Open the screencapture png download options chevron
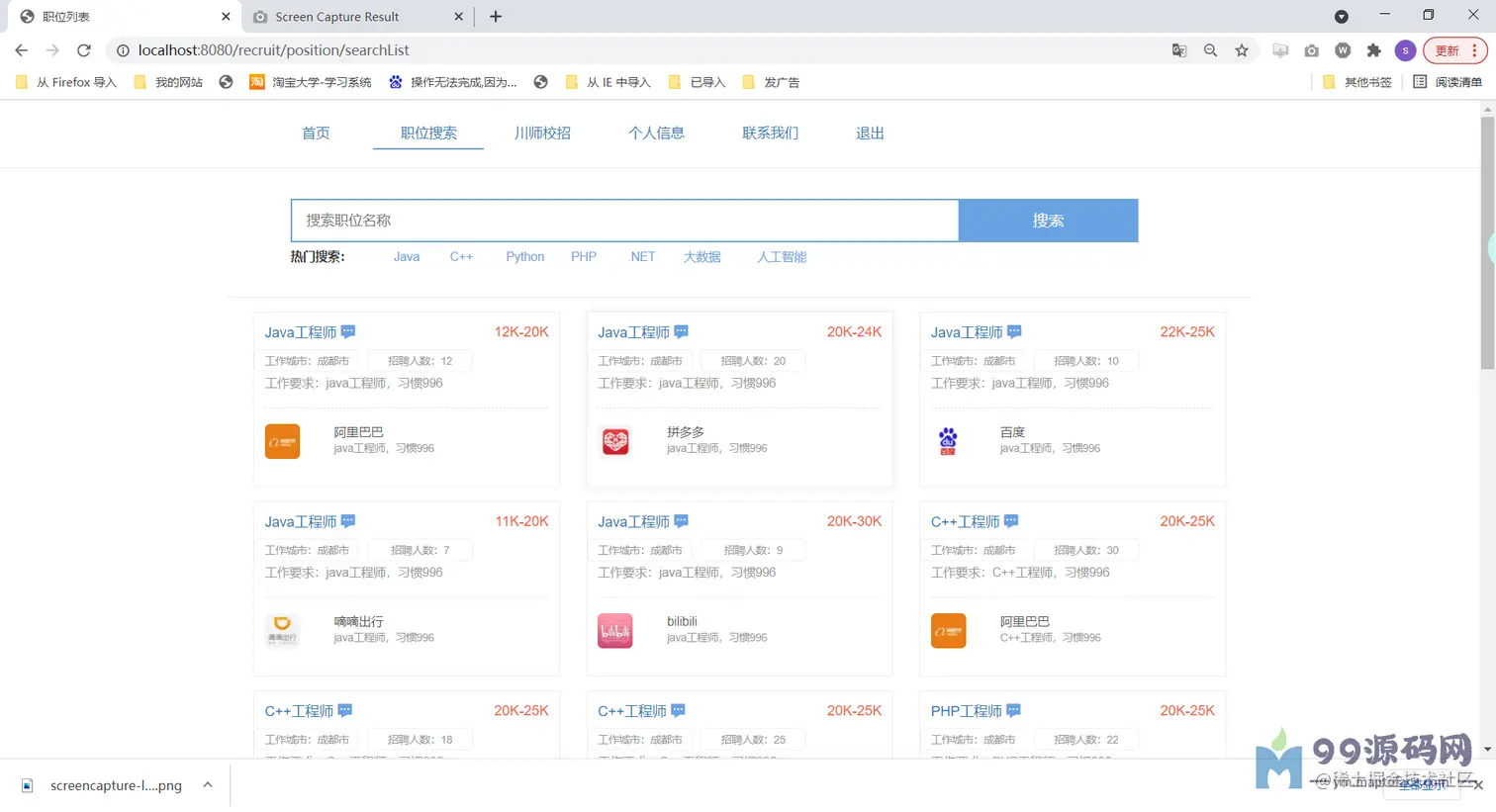 pyautogui.click(x=208, y=784)
